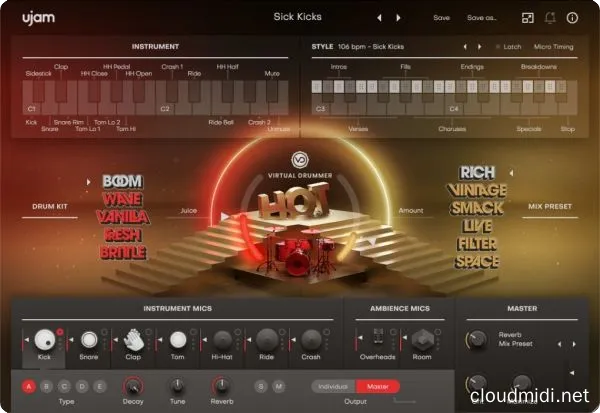
Task: Choose the Boom drum kit
Action: pos(122,181)
